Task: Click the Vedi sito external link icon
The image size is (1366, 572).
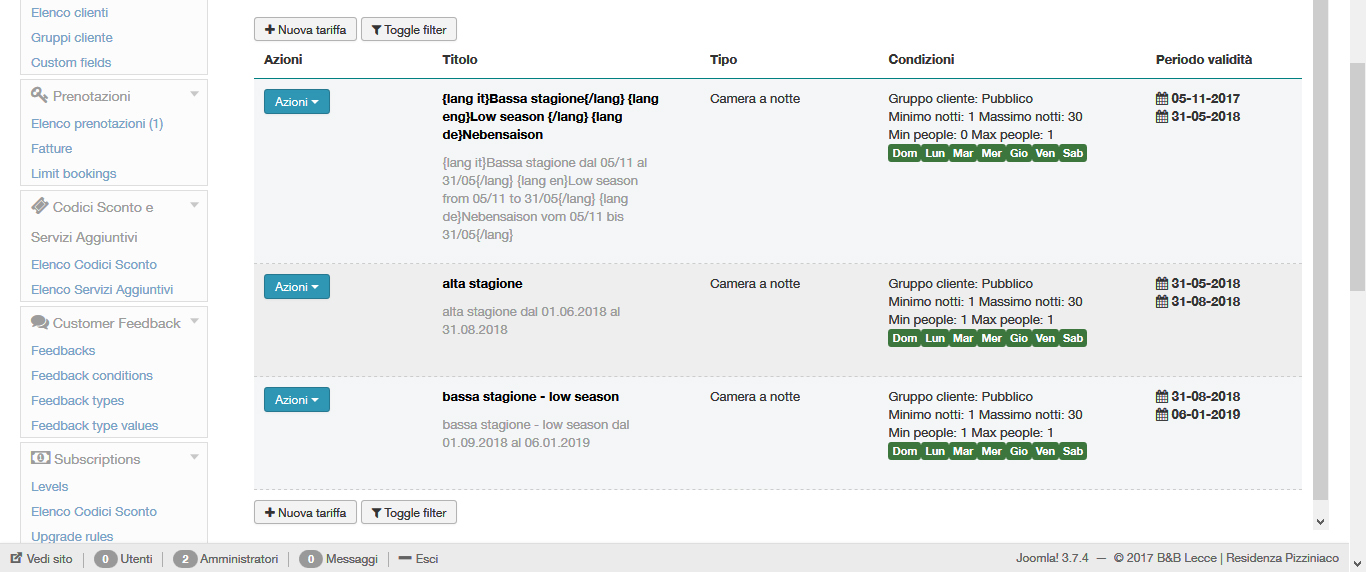Action: pyautogui.click(x=16, y=559)
